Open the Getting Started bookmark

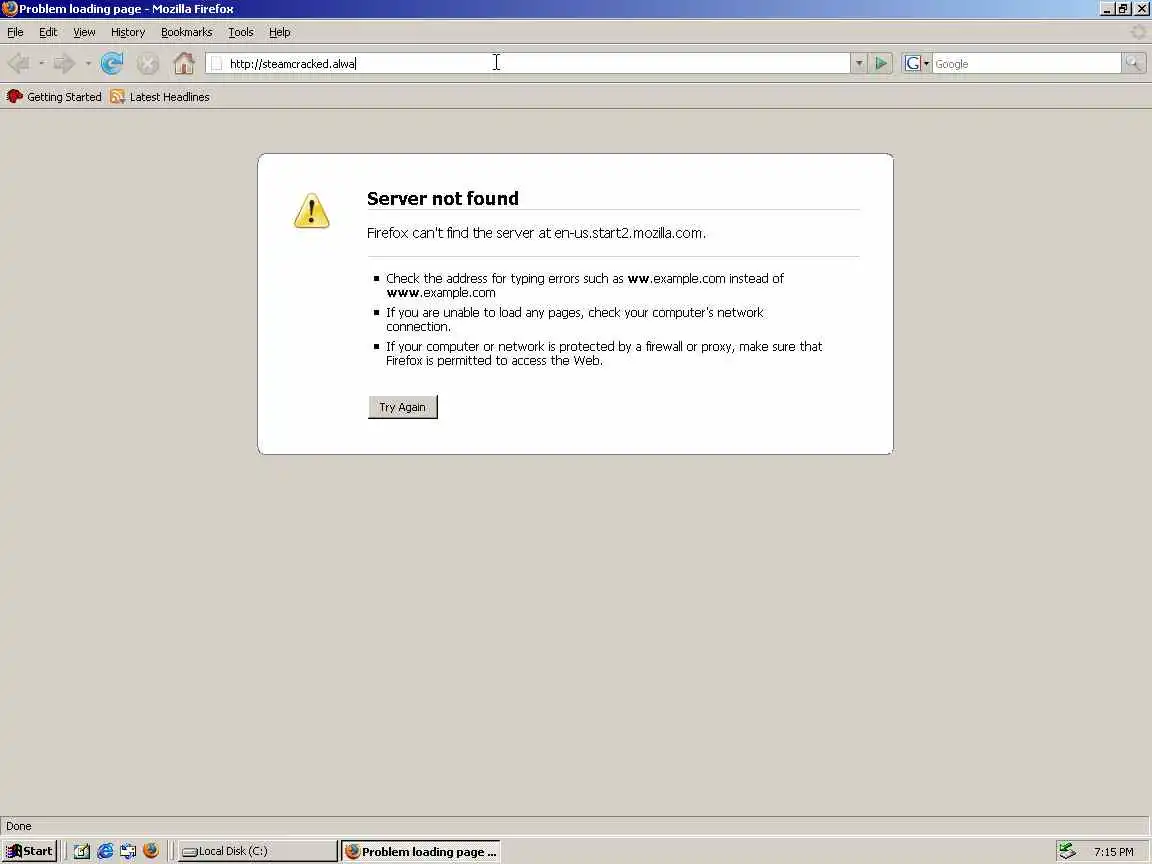(x=54, y=96)
